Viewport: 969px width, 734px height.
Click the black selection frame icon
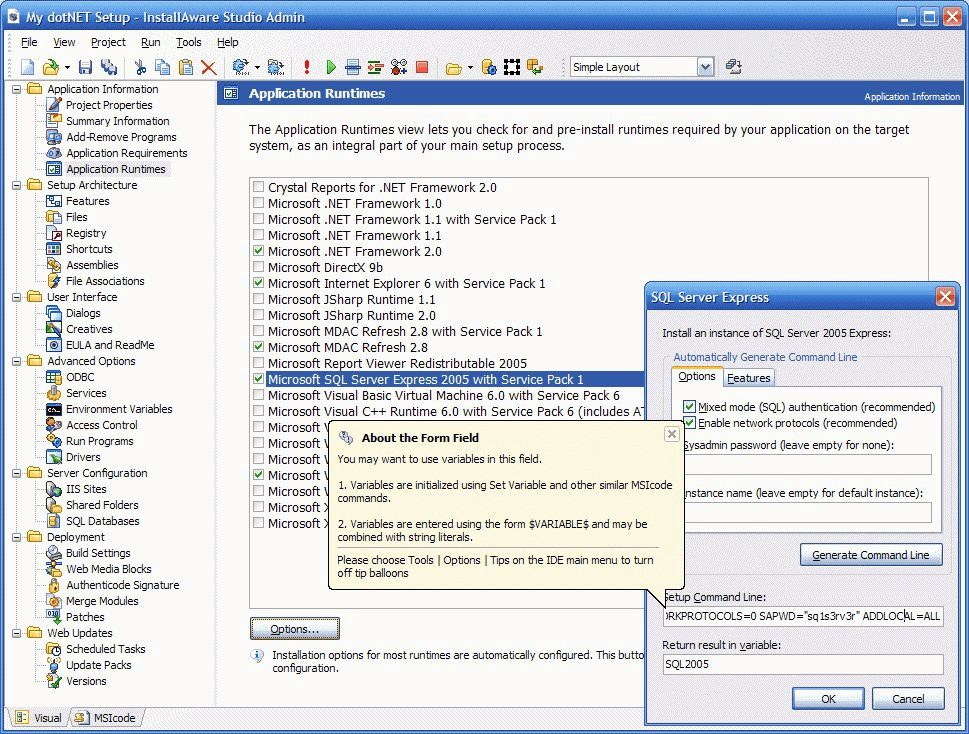pyautogui.click(x=512, y=67)
